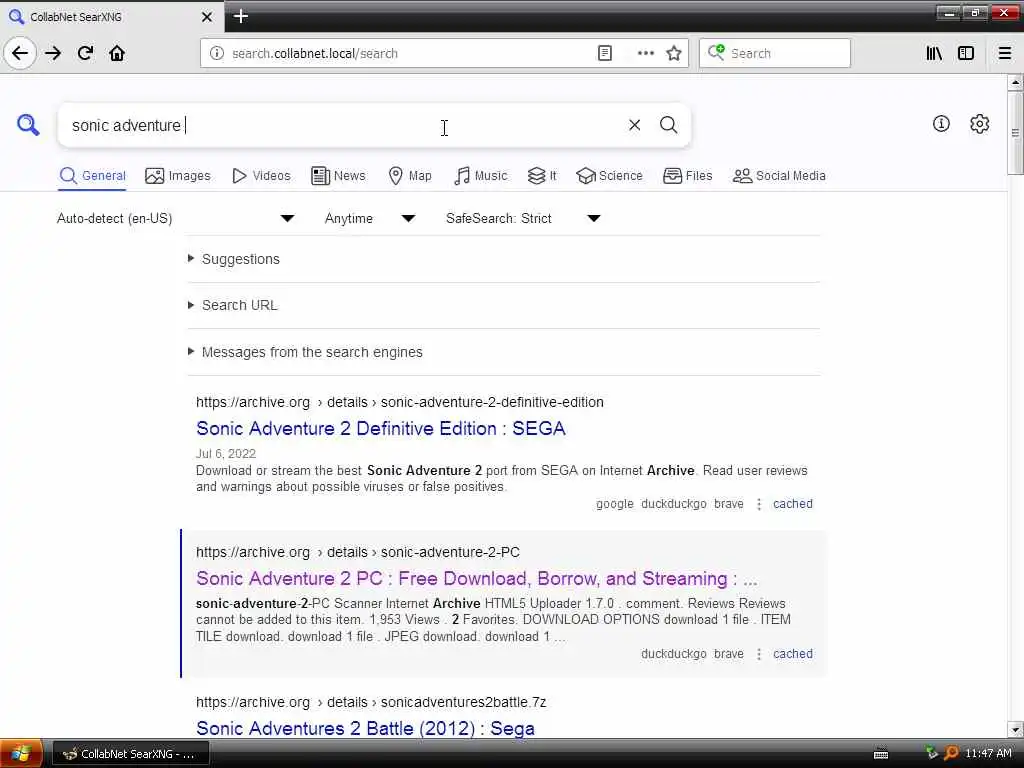The width and height of the screenshot is (1024, 768).
Task: Click the CollabNet SearXNG taskbar button
Action: click(131, 754)
